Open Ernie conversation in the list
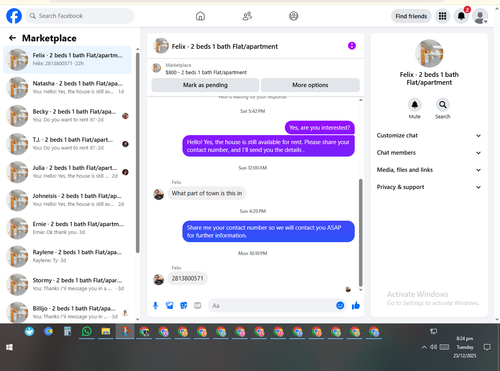500x371 pixels. [67, 228]
